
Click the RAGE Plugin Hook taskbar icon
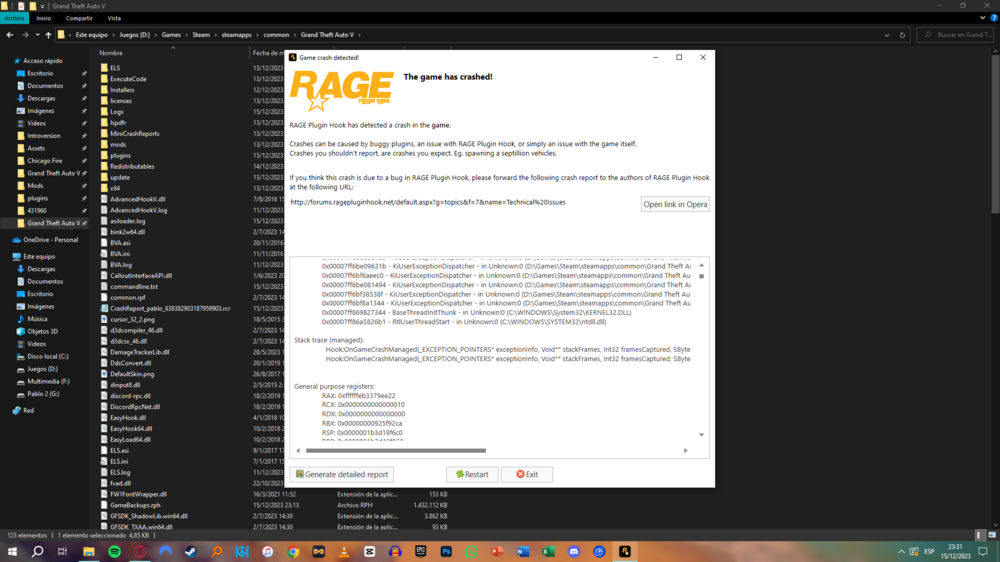tap(625, 551)
